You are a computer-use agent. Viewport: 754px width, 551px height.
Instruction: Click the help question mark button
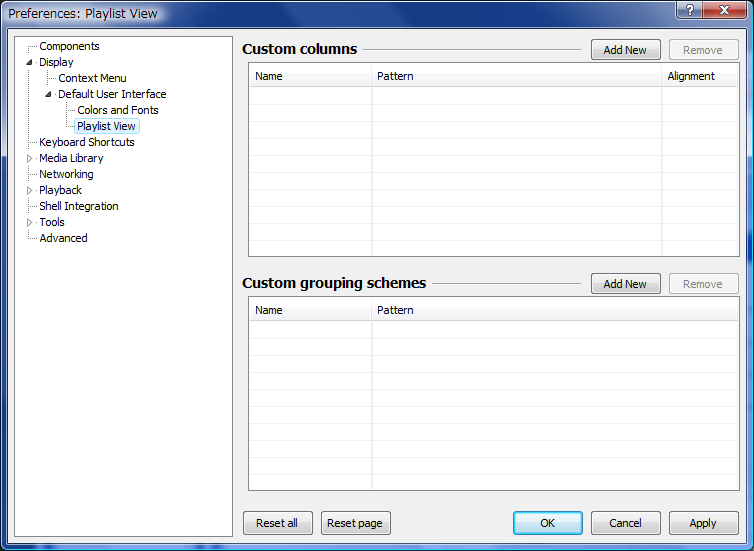(689, 10)
